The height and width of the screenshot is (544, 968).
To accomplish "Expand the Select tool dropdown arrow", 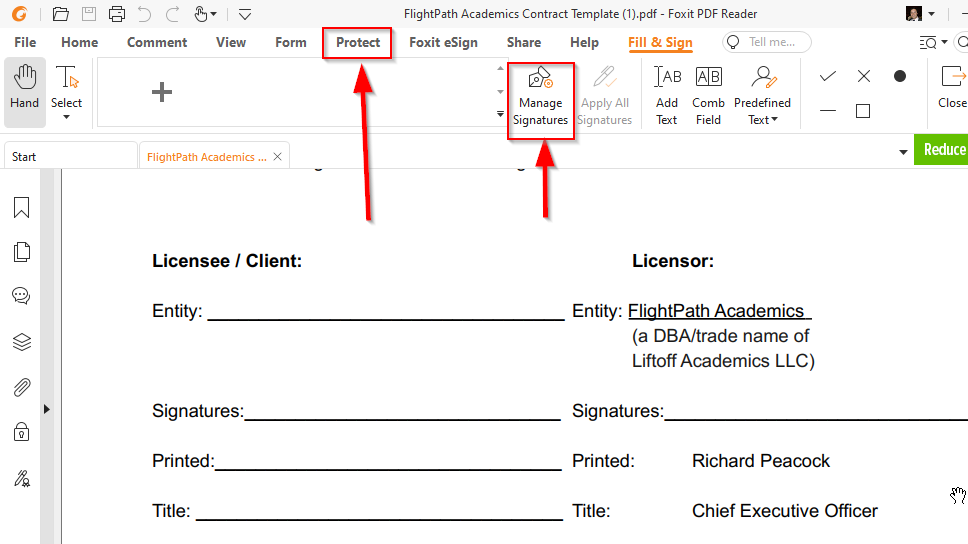I will pyautogui.click(x=67, y=118).
